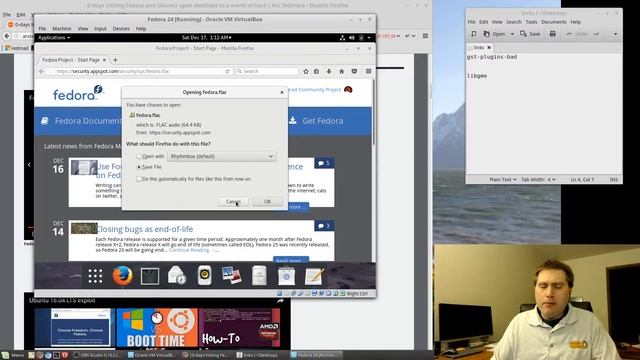Image resolution: width=640 pixels, height=360 pixels.
Task: Open the BOOT TIME video thumbnail
Action: tap(157, 328)
